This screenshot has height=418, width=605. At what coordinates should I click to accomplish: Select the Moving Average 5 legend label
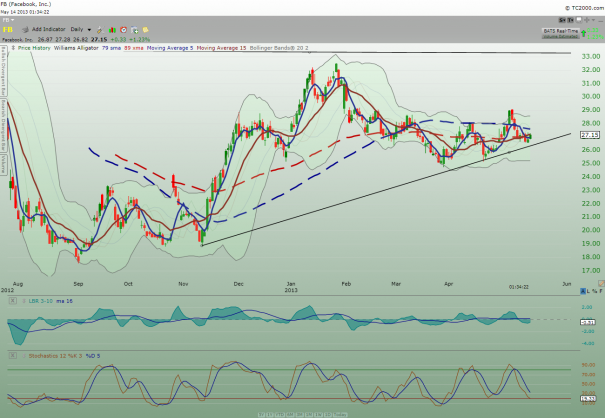170,48
